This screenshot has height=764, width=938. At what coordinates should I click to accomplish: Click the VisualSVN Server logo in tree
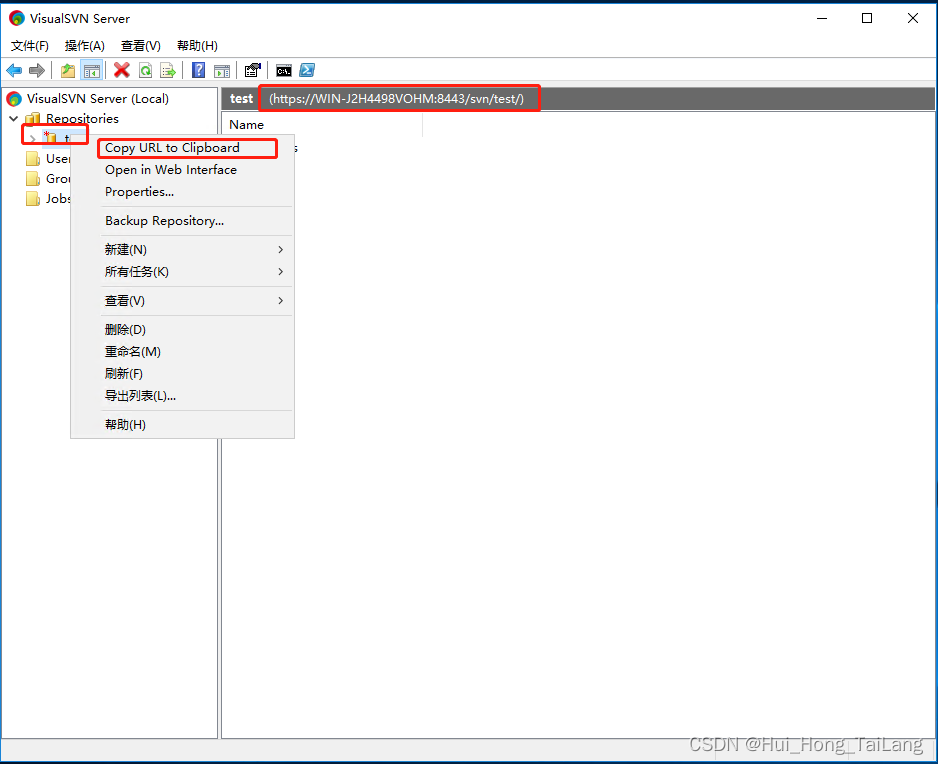14,99
